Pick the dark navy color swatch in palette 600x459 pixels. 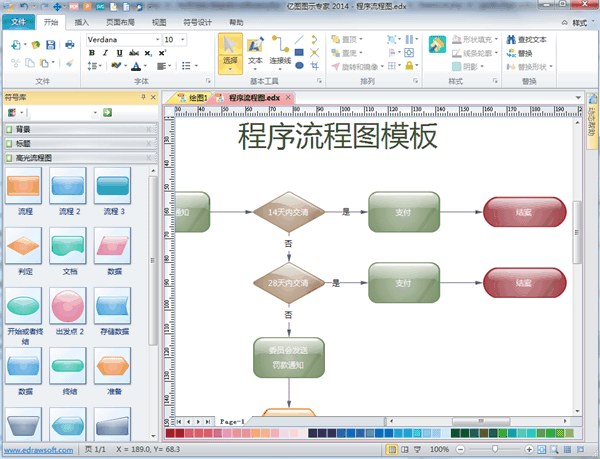313,433
